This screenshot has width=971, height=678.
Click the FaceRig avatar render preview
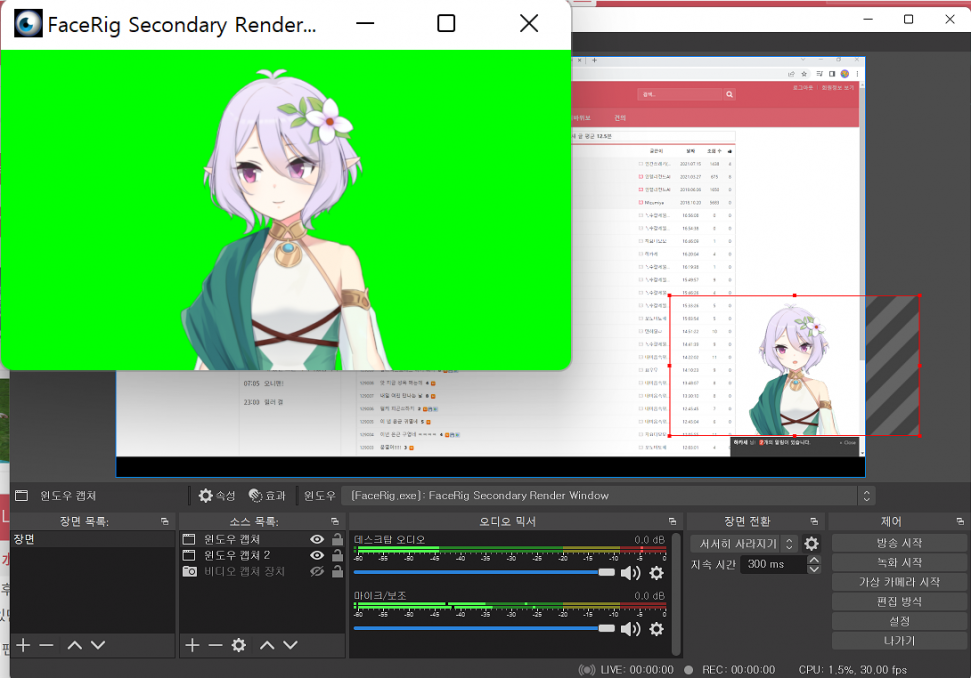285,210
